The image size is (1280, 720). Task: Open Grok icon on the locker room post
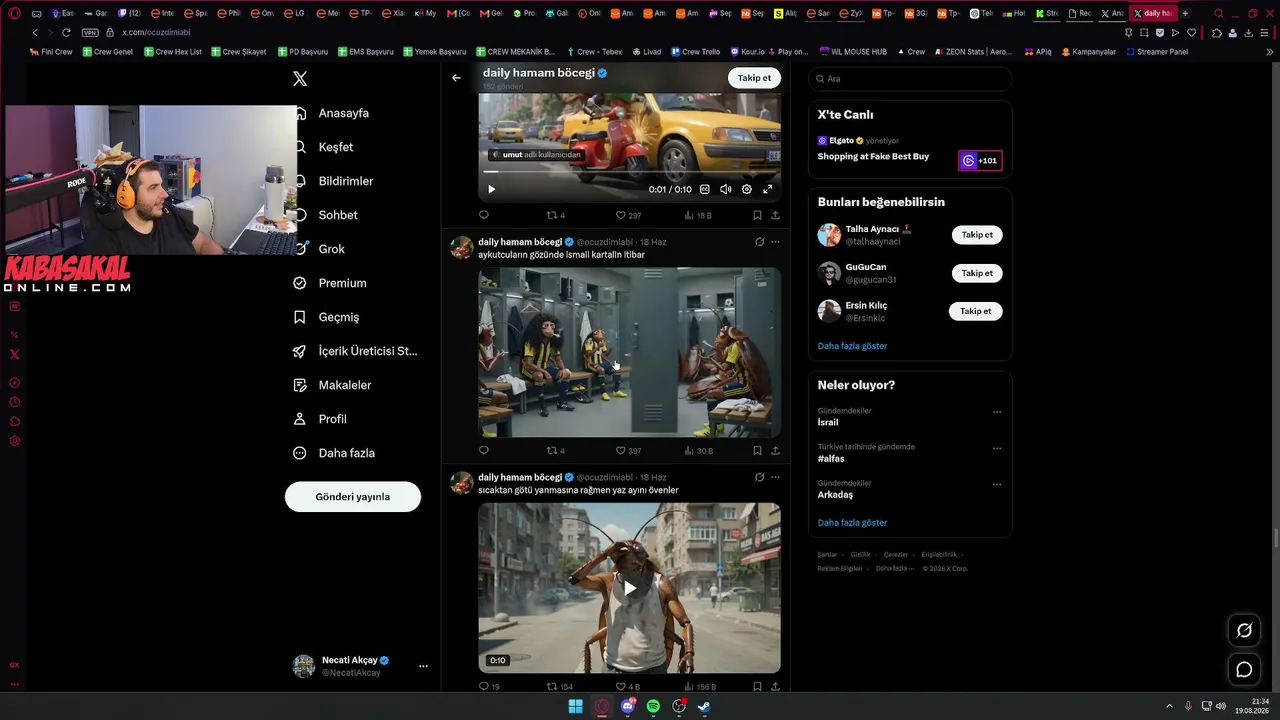(759, 242)
